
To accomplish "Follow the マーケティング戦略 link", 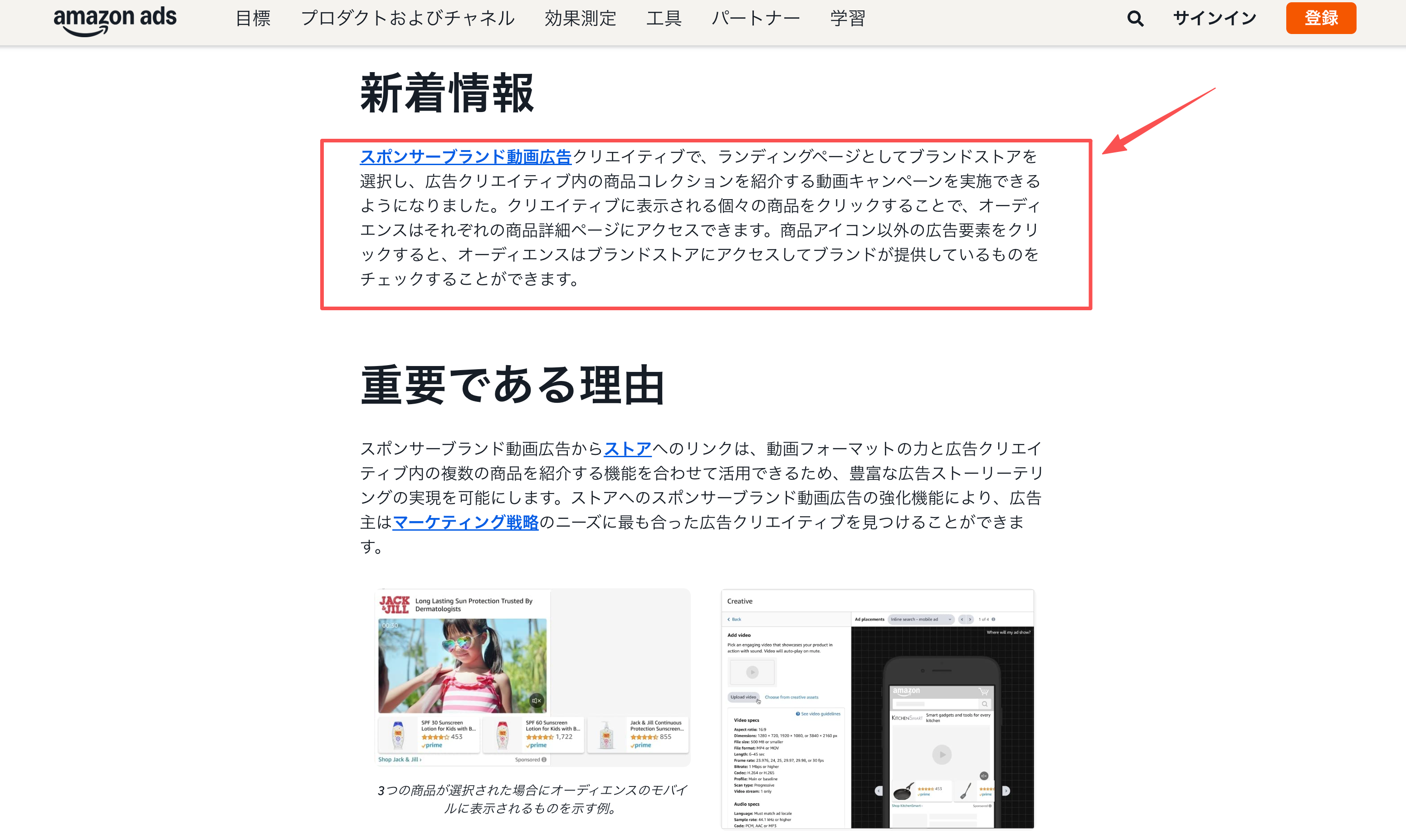I will point(465,522).
